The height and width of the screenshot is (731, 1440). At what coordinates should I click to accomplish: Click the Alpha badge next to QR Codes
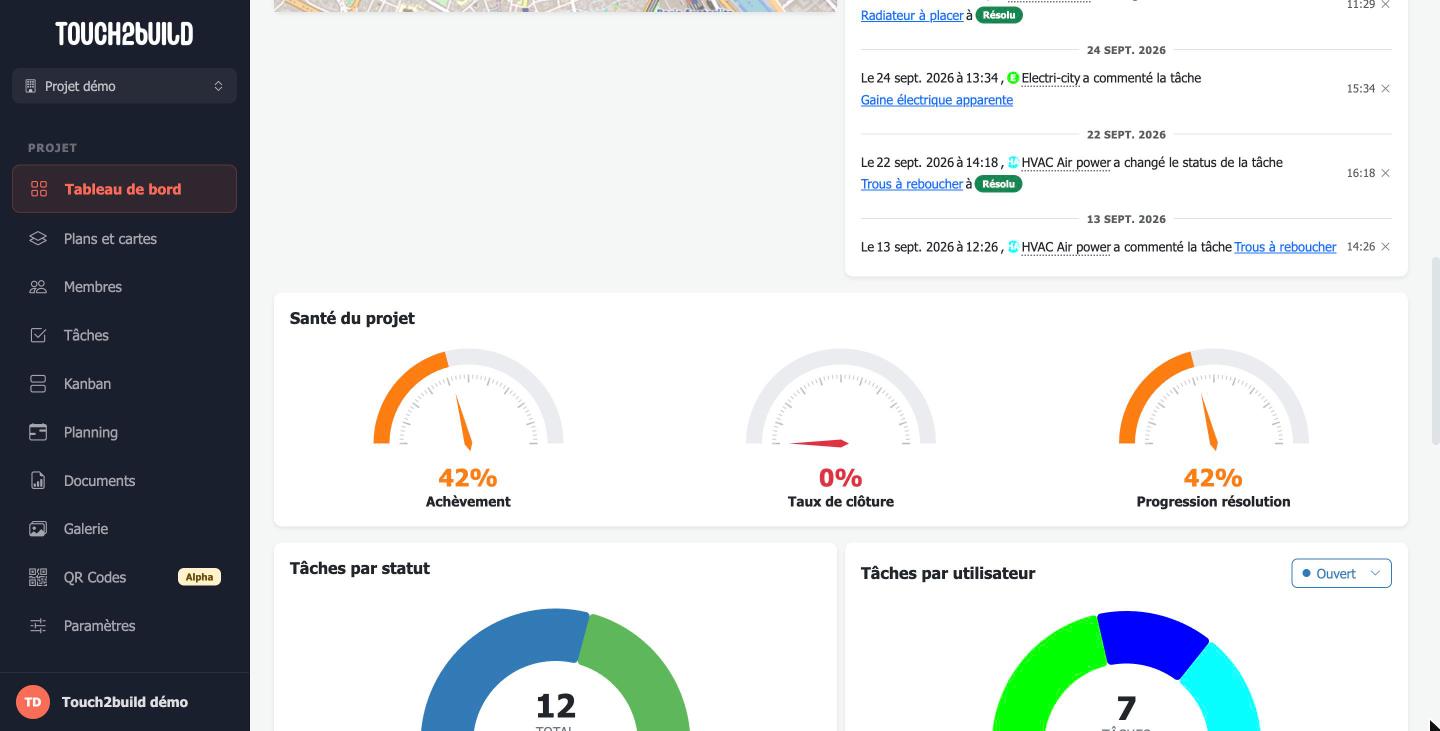199,577
